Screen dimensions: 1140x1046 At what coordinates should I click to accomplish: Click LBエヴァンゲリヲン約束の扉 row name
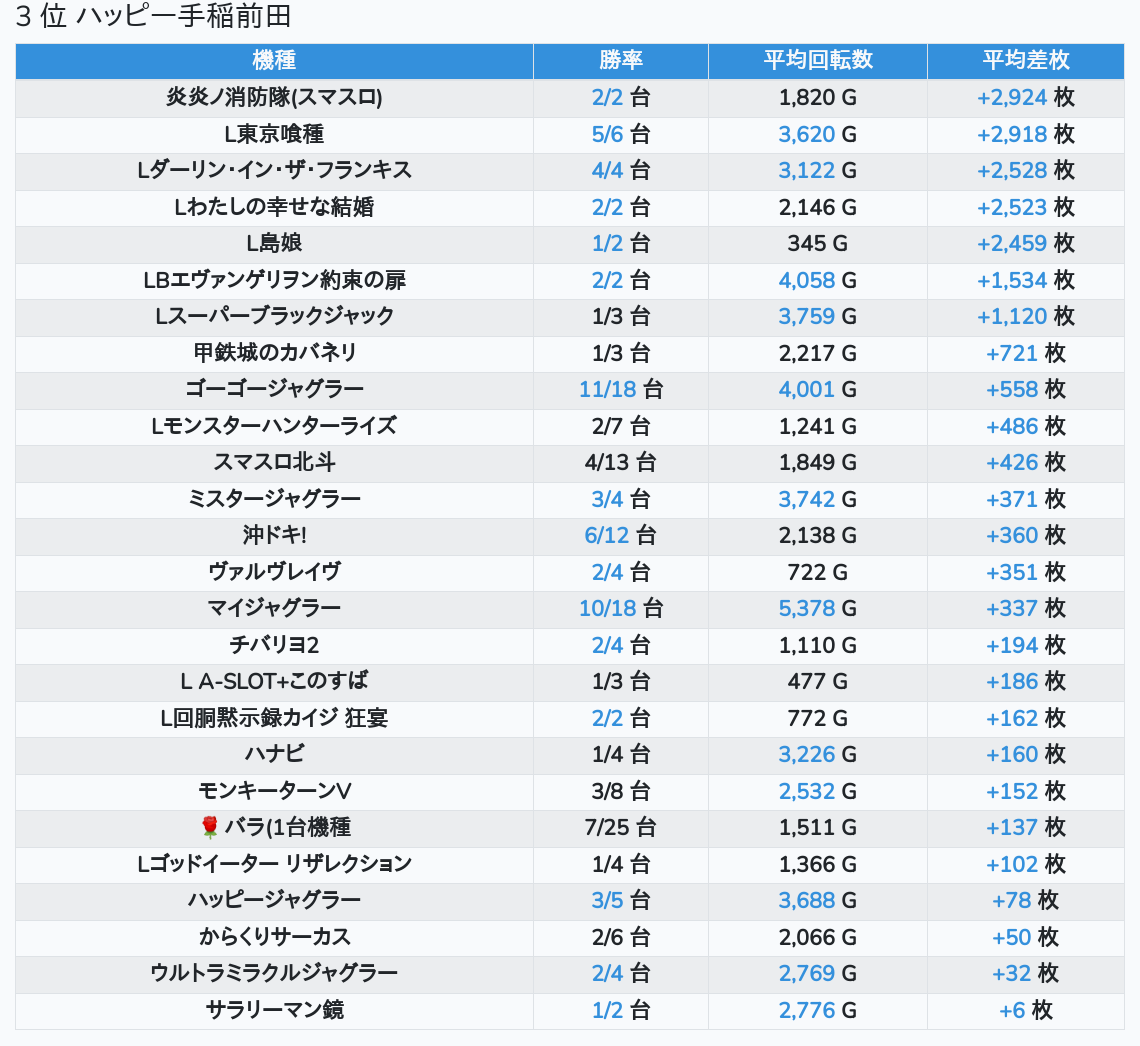coord(274,280)
